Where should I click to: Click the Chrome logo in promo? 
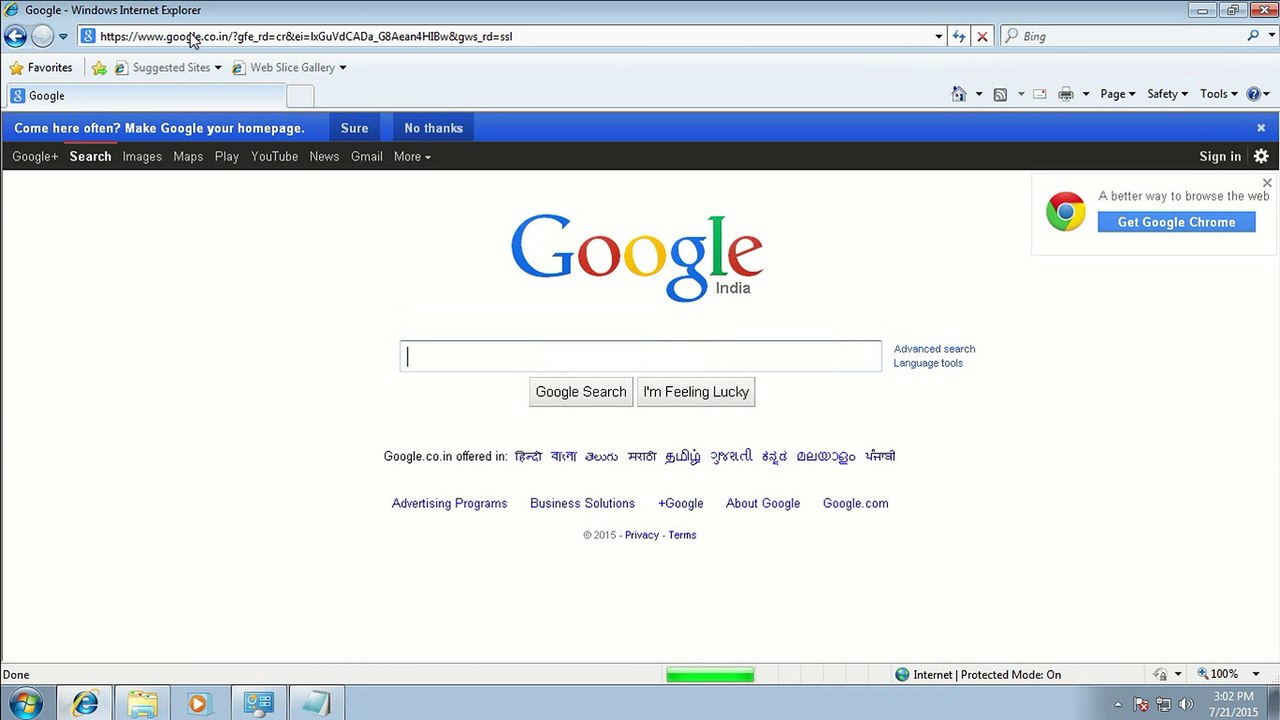point(1066,212)
